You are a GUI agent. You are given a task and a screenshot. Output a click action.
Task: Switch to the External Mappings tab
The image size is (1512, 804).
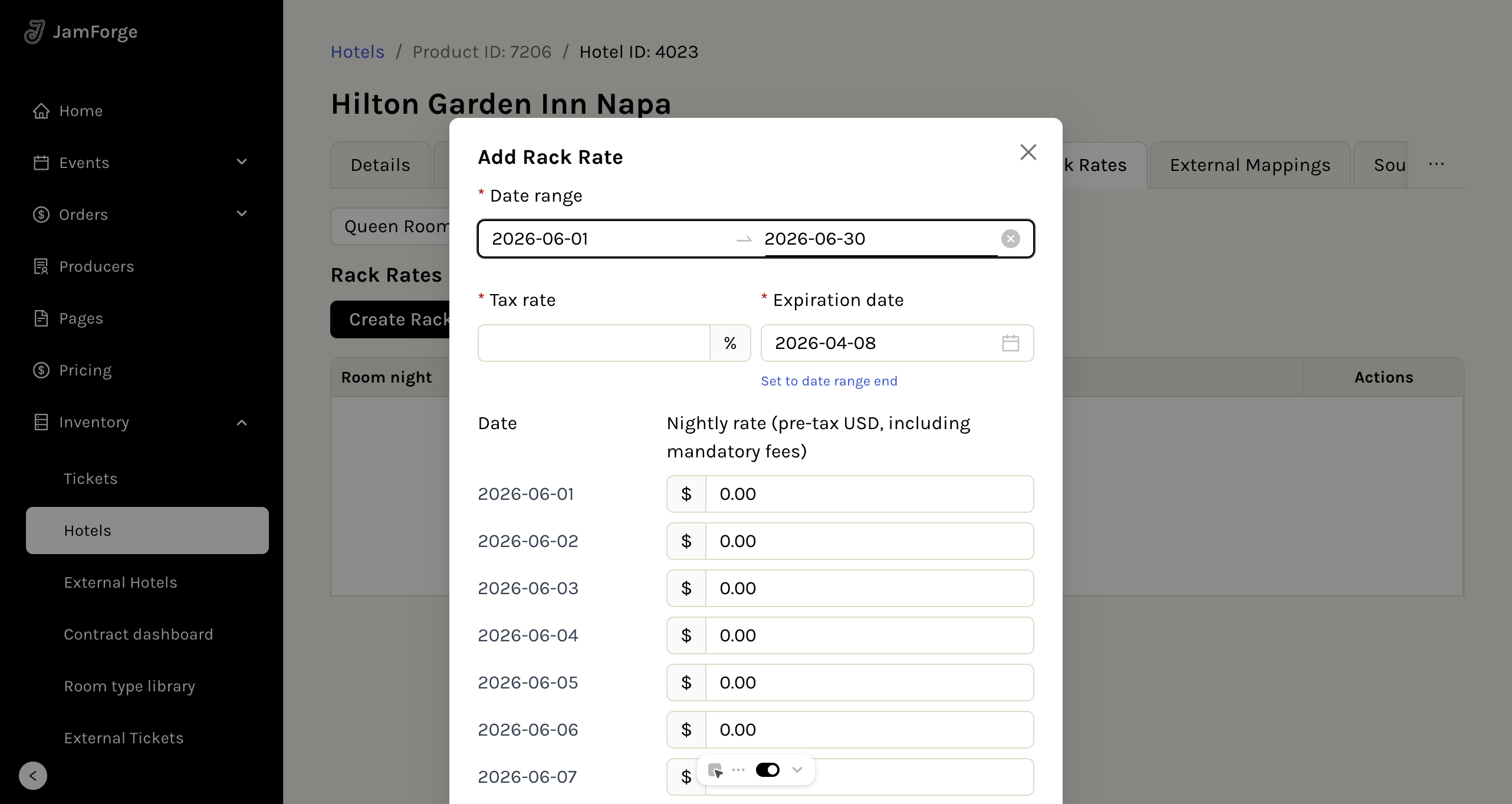point(1250,165)
